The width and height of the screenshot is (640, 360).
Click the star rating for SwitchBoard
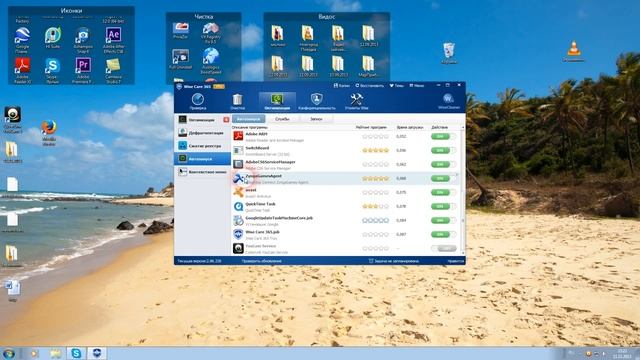(x=376, y=150)
